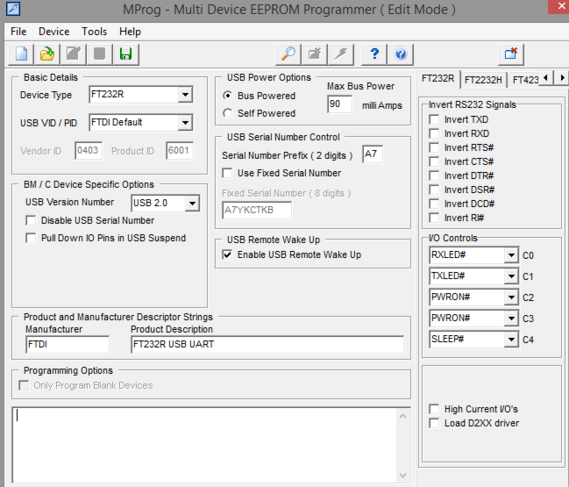This screenshot has width=569, height=487.
Task: Click the New template toolbar icon
Action: click(x=21, y=54)
